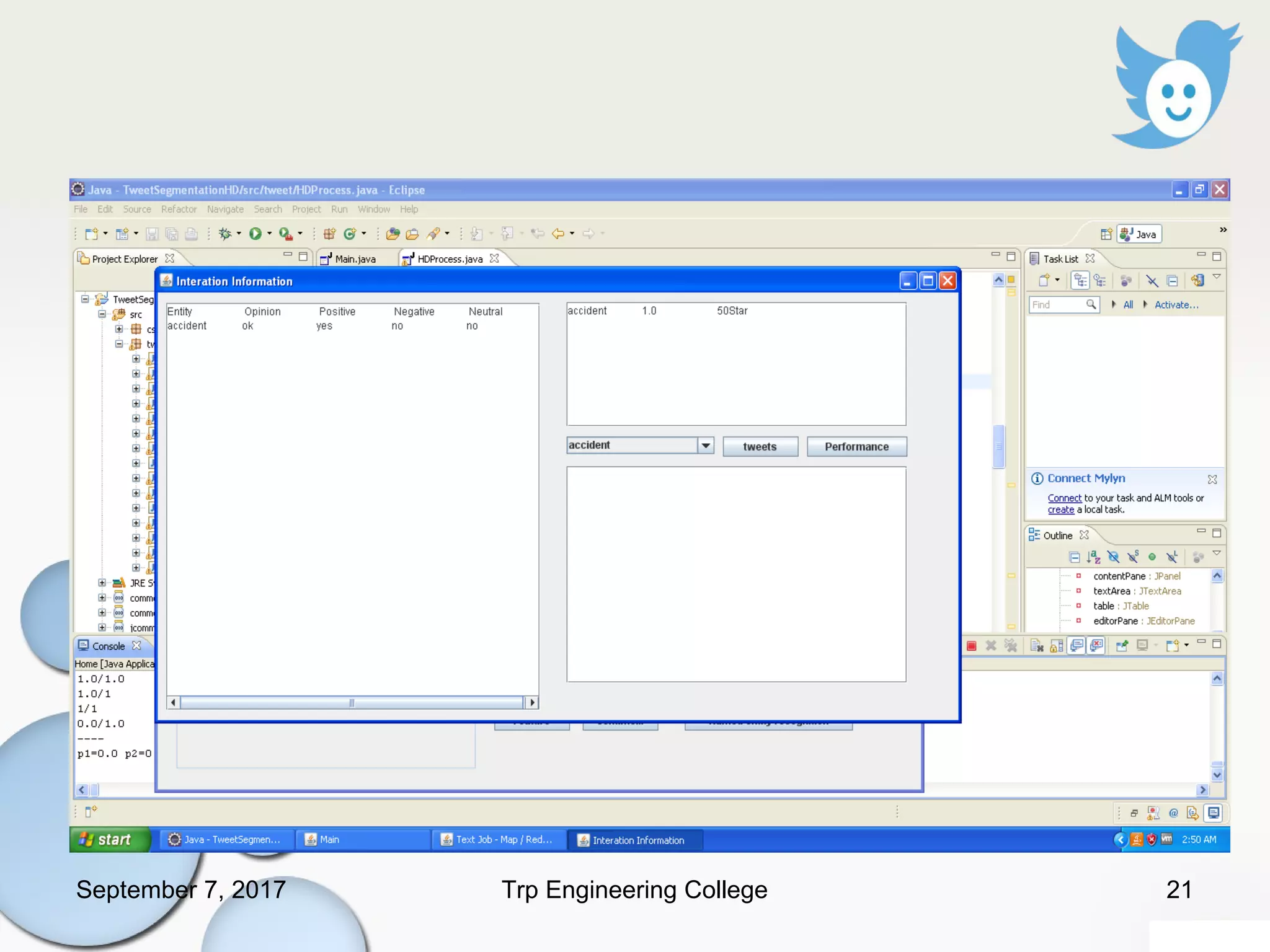Click the Open Type icon in toolbar
Image resolution: width=1270 pixels, height=952 pixels.
coord(393,234)
